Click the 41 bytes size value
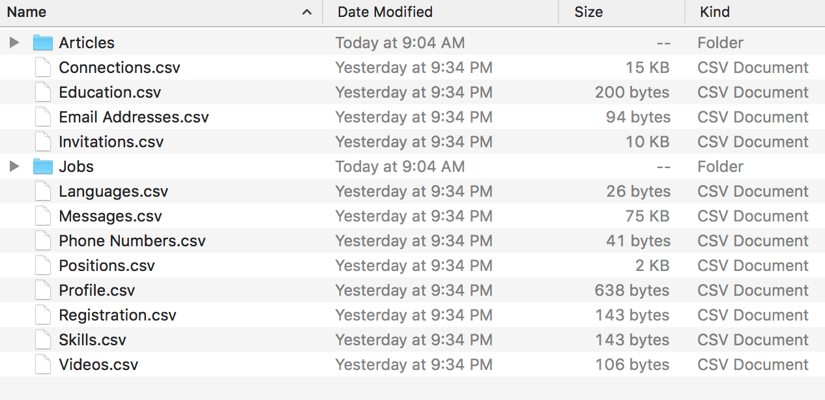Viewport: 825px width, 400px height. [638, 241]
